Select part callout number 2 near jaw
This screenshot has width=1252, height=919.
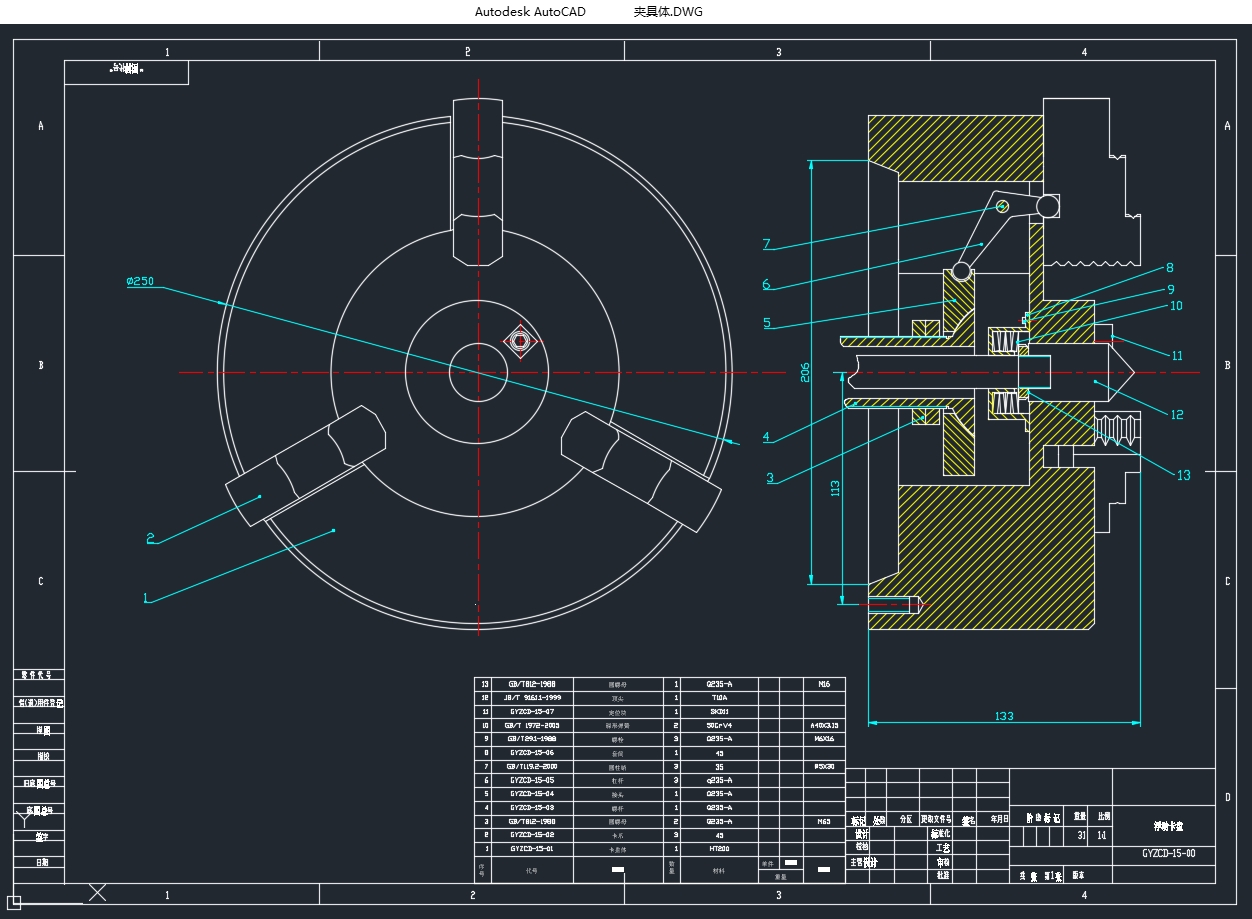click(151, 538)
